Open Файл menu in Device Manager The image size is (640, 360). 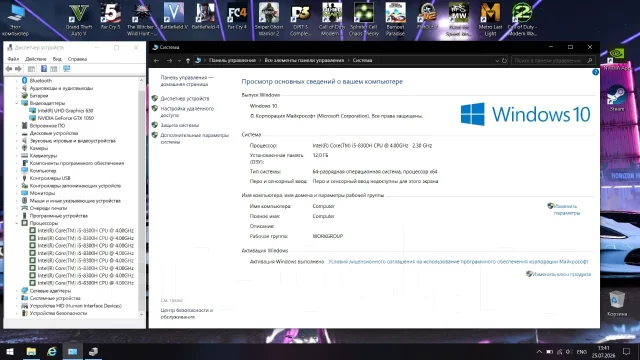[13, 59]
